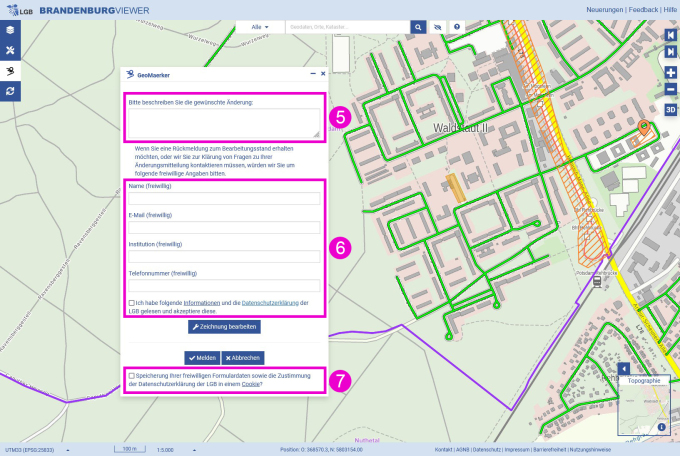Click the Name (freiwillig) field
The height and width of the screenshot is (456, 680).
[224, 198]
